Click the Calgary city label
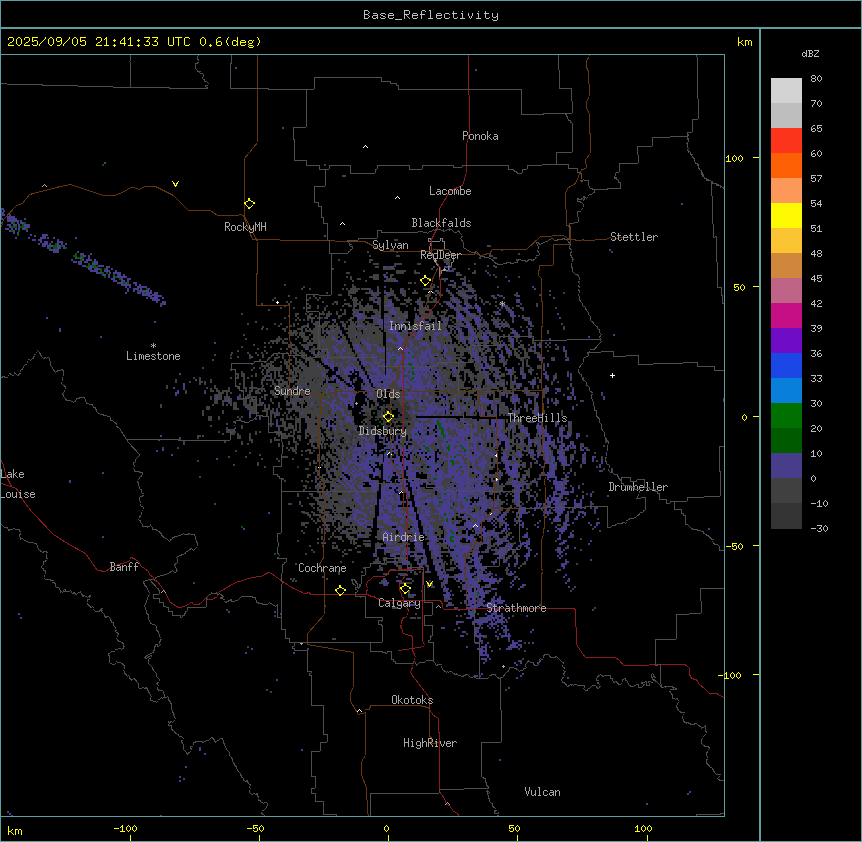 [x=399, y=603]
